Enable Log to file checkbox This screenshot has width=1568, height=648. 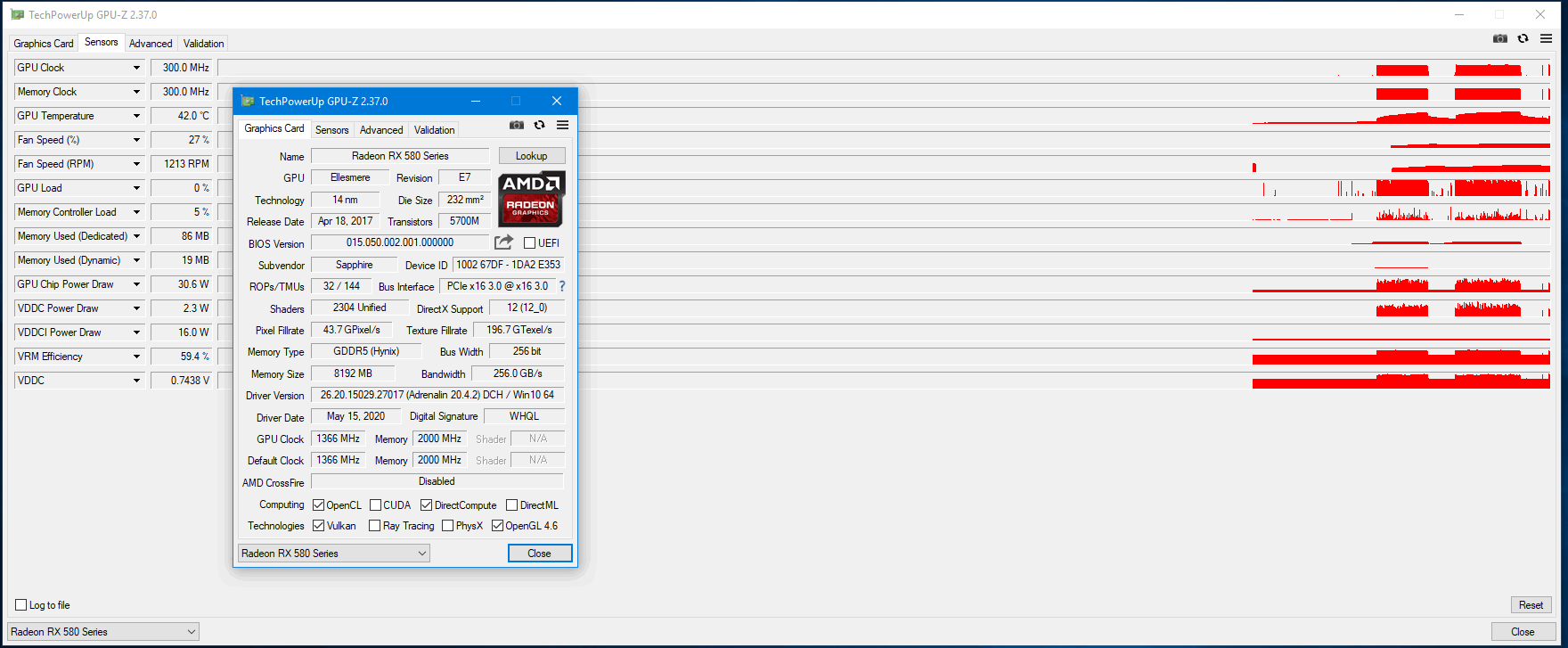[x=20, y=605]
